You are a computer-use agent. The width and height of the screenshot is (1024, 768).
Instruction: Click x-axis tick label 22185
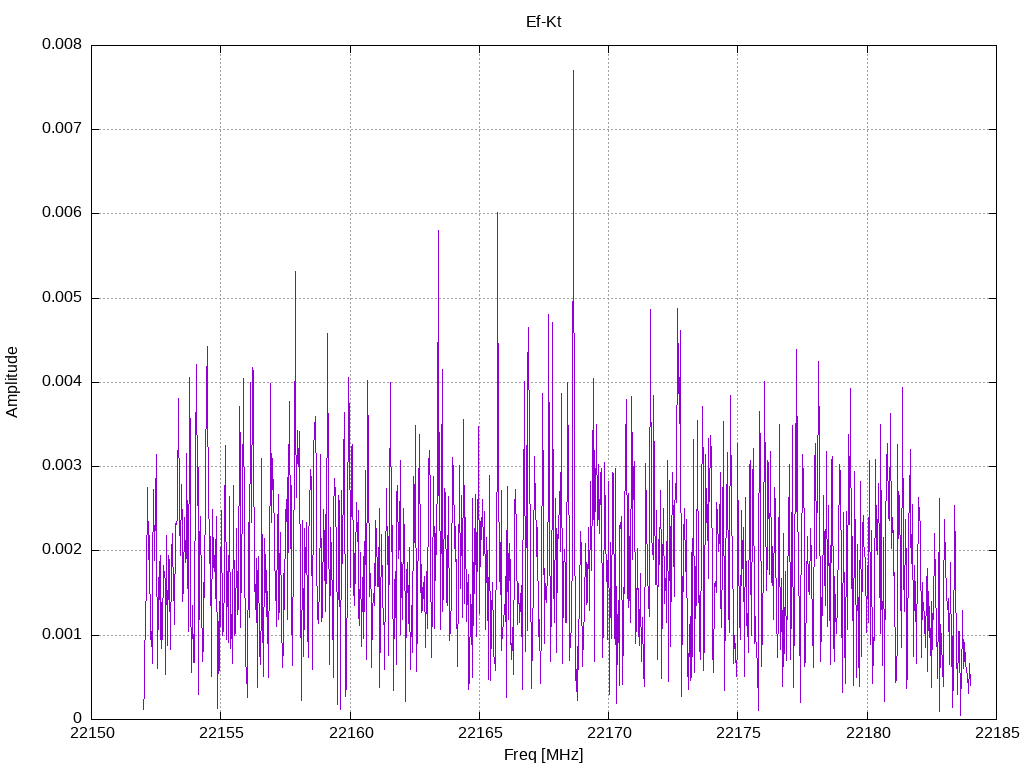[997, 733]
